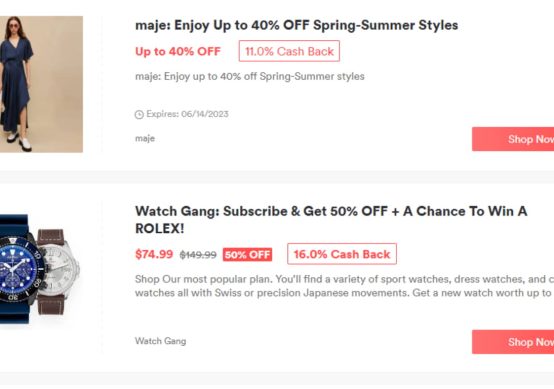Click the Shop Now button for Watch Gang
The image size is (554, 389).
click(513, 342)
